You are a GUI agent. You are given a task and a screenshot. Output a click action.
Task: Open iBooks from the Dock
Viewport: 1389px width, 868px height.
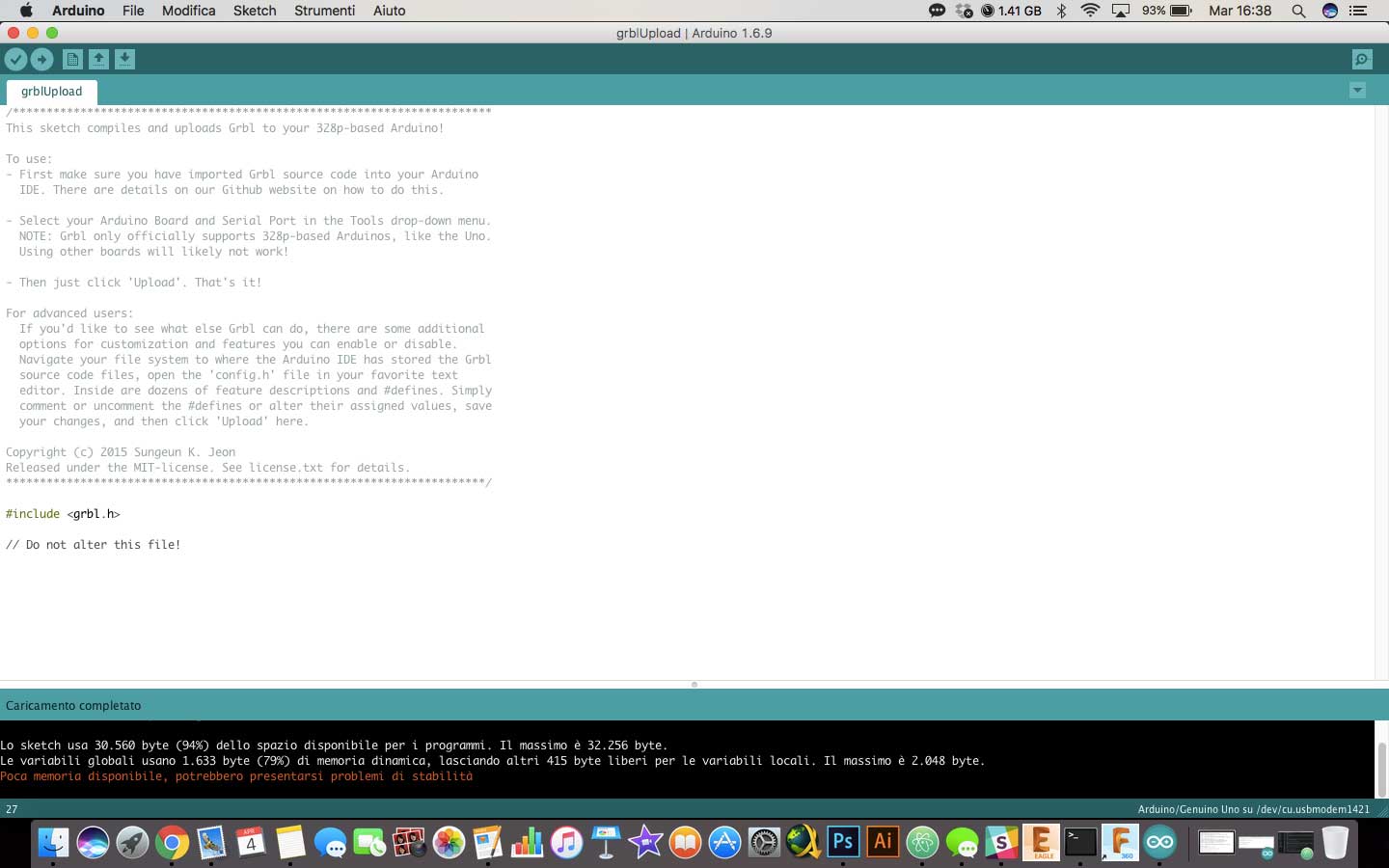coord(685,843)
